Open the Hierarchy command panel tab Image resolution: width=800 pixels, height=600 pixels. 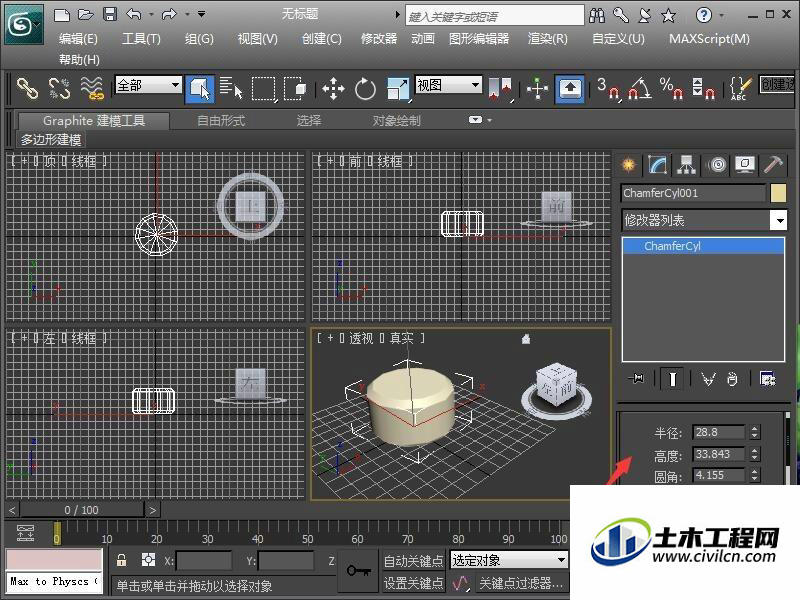coord(686,165)
